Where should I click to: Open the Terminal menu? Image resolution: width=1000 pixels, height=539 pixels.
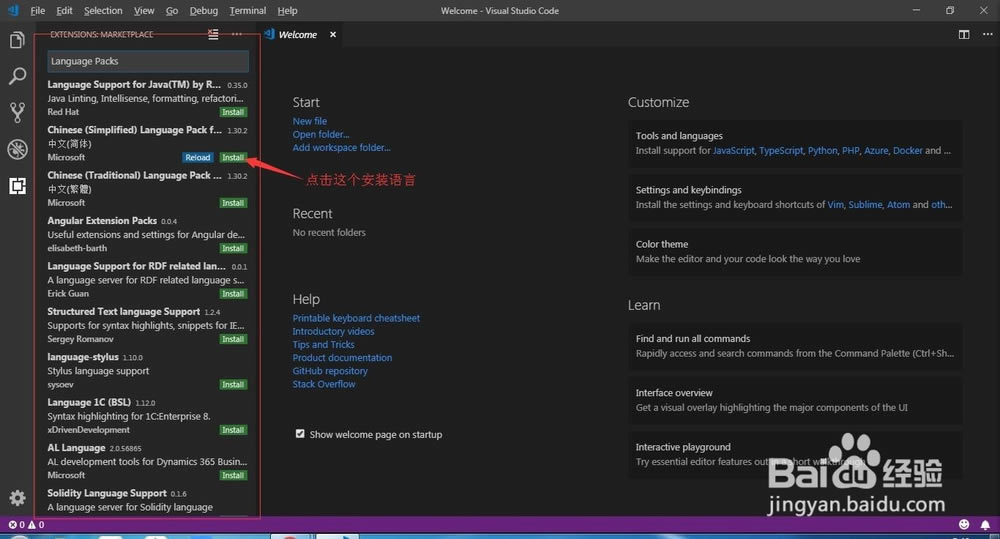247,10
